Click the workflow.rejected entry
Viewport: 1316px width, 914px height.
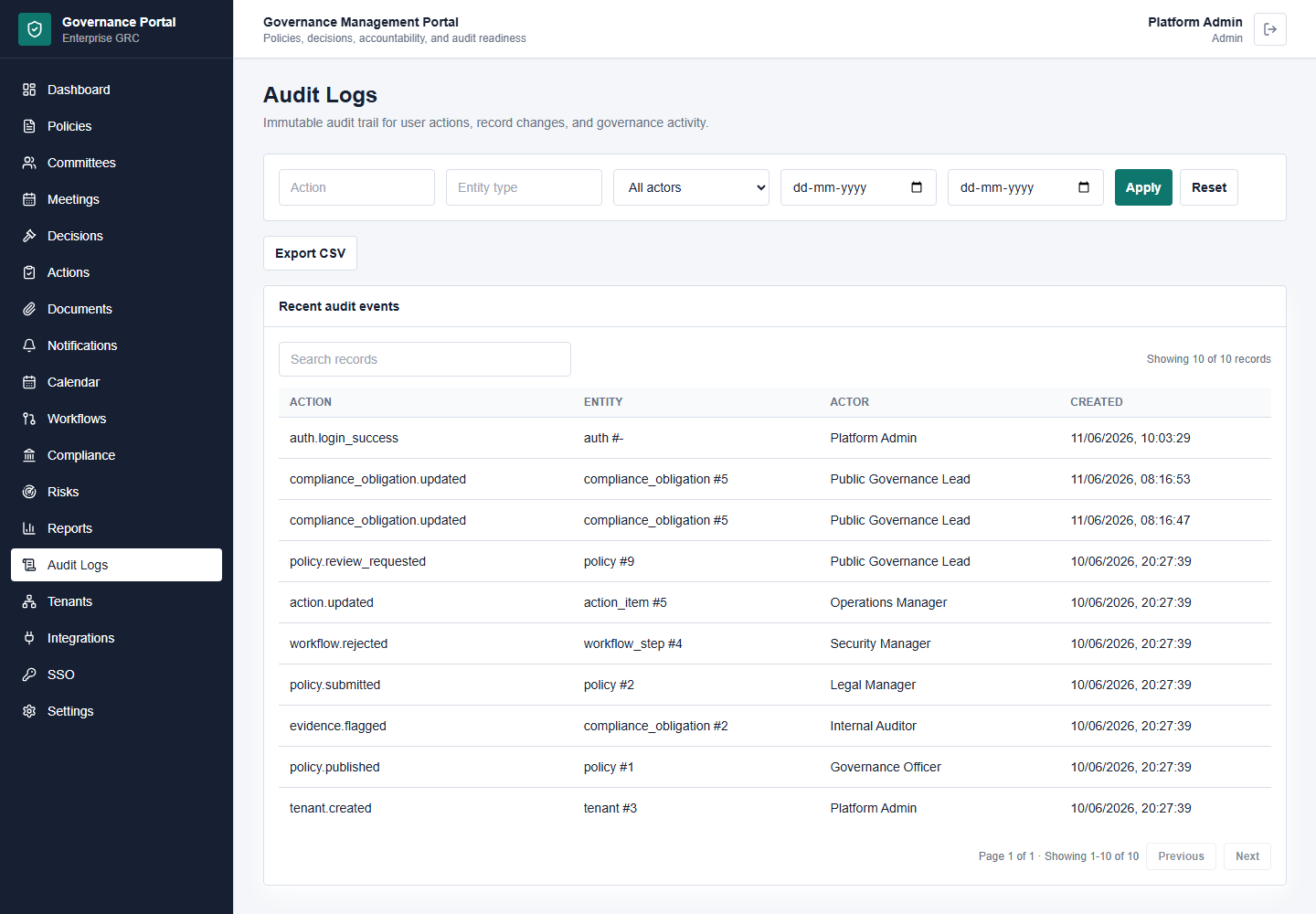(x=338, y=643)
